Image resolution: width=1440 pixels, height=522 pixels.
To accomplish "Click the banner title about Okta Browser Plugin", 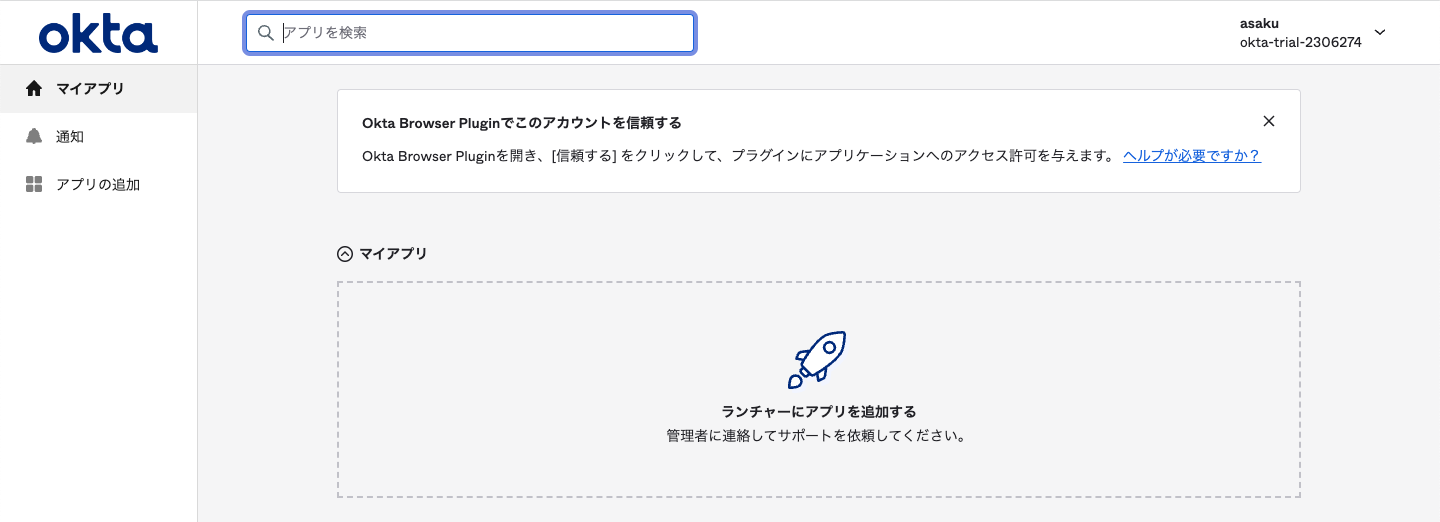I will click(521, 123).
